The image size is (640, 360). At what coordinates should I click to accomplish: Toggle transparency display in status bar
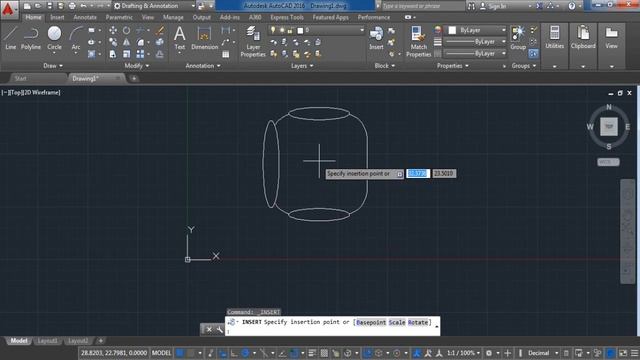324,353
